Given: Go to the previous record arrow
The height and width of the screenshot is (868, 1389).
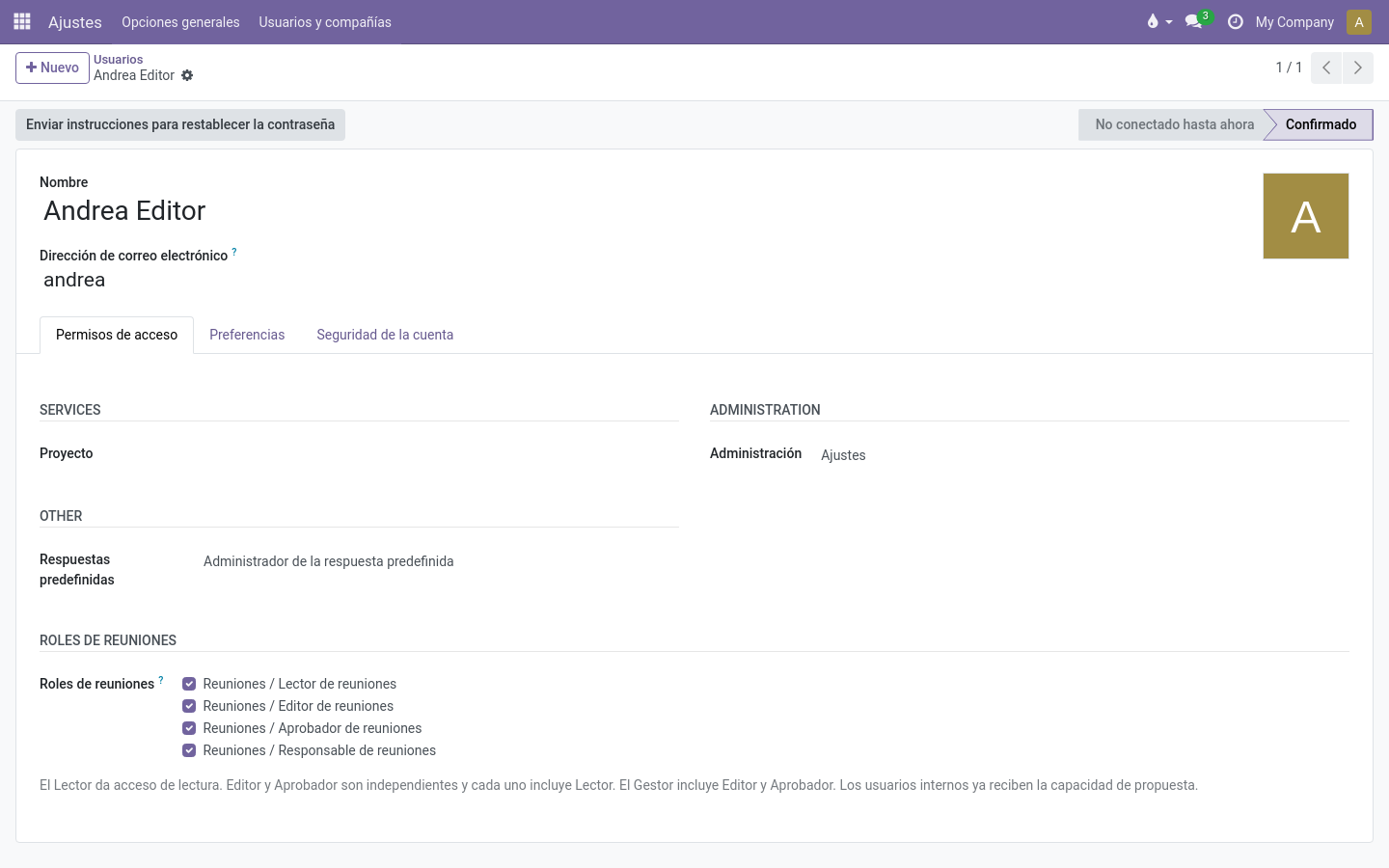Looking at the screenshot, I should tap(1326, 68).
